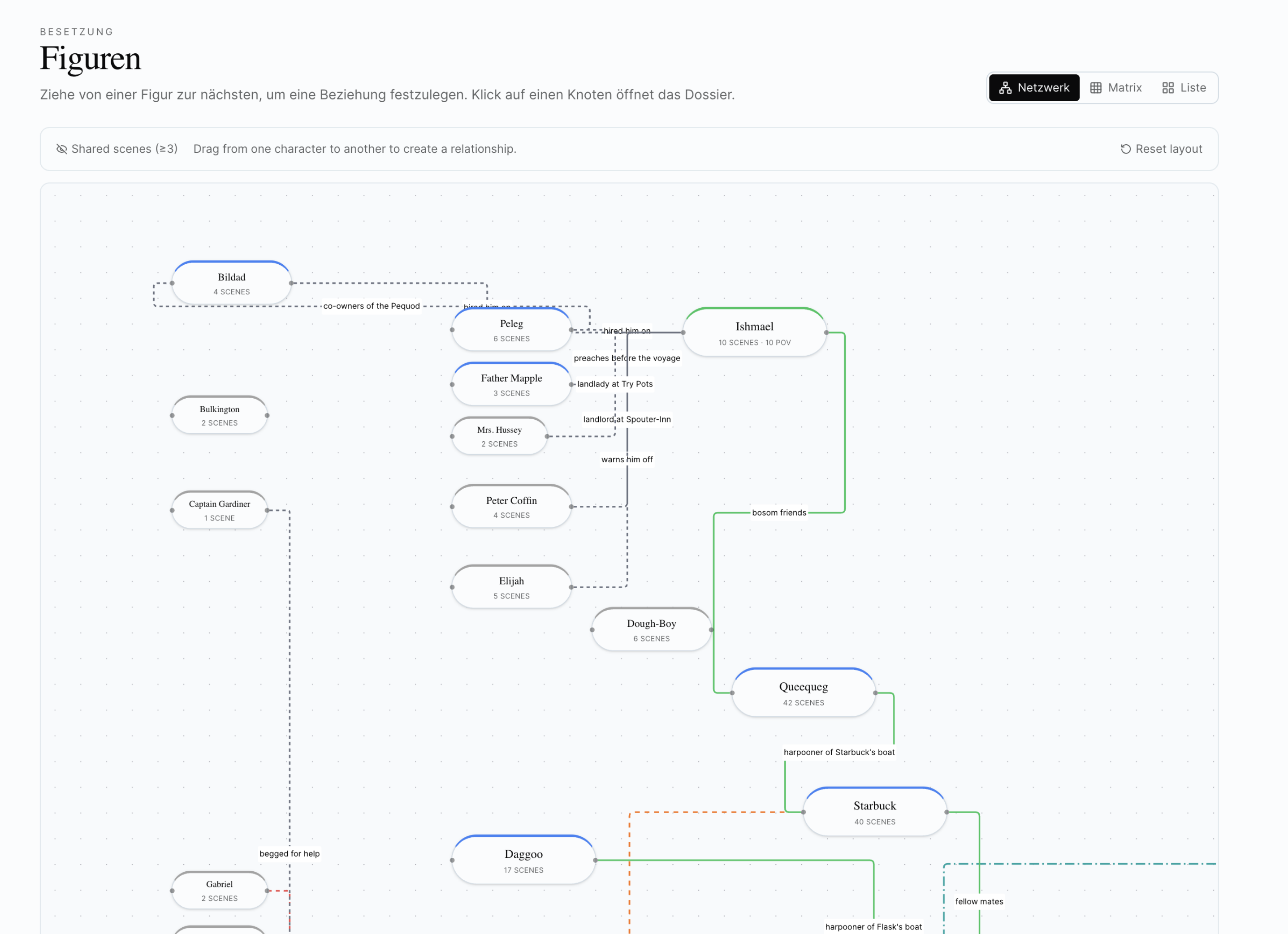Image resolution: width=1288 pixels, height=934 pixels.
Task: Click the Captain Gardiner node
Action: [x=219, y=510]
